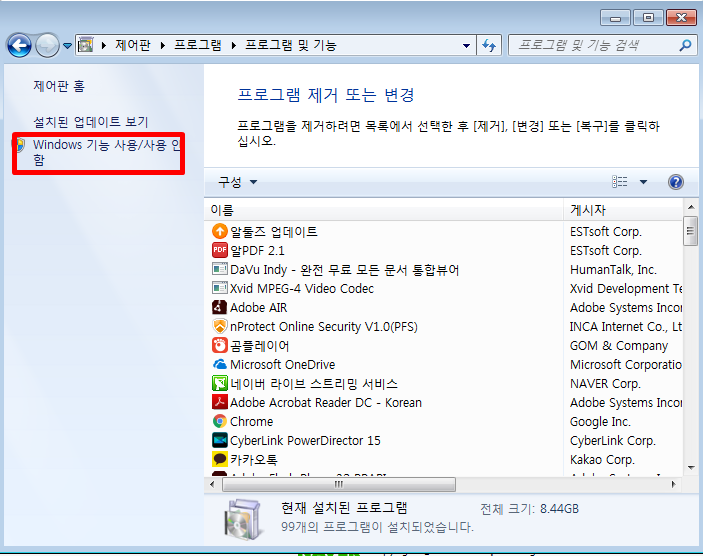Open the 제어판 홈 link
Image resolution: width=703 pixels, height=556 pixels.
[59, 86]
